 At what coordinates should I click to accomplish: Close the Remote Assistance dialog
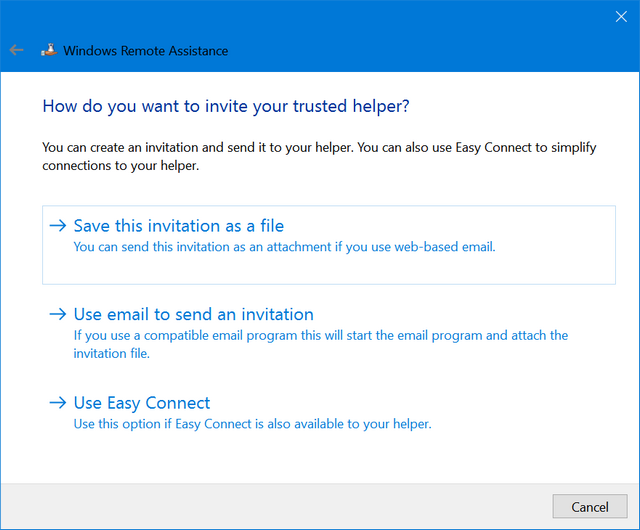[621, 17]
